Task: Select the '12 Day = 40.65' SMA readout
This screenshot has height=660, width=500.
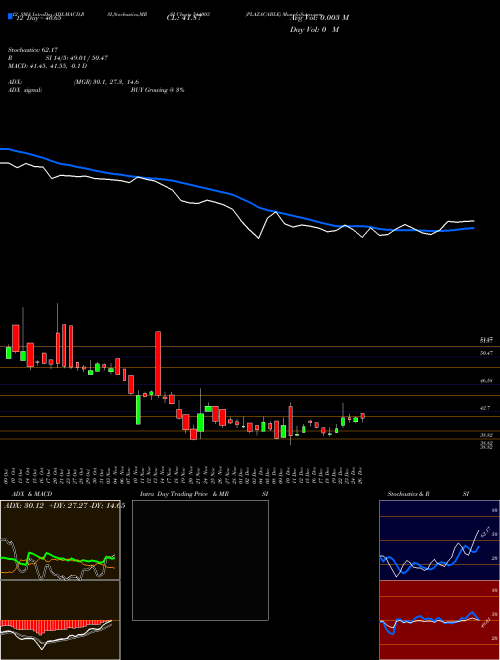Action: [x=37, y=17]
